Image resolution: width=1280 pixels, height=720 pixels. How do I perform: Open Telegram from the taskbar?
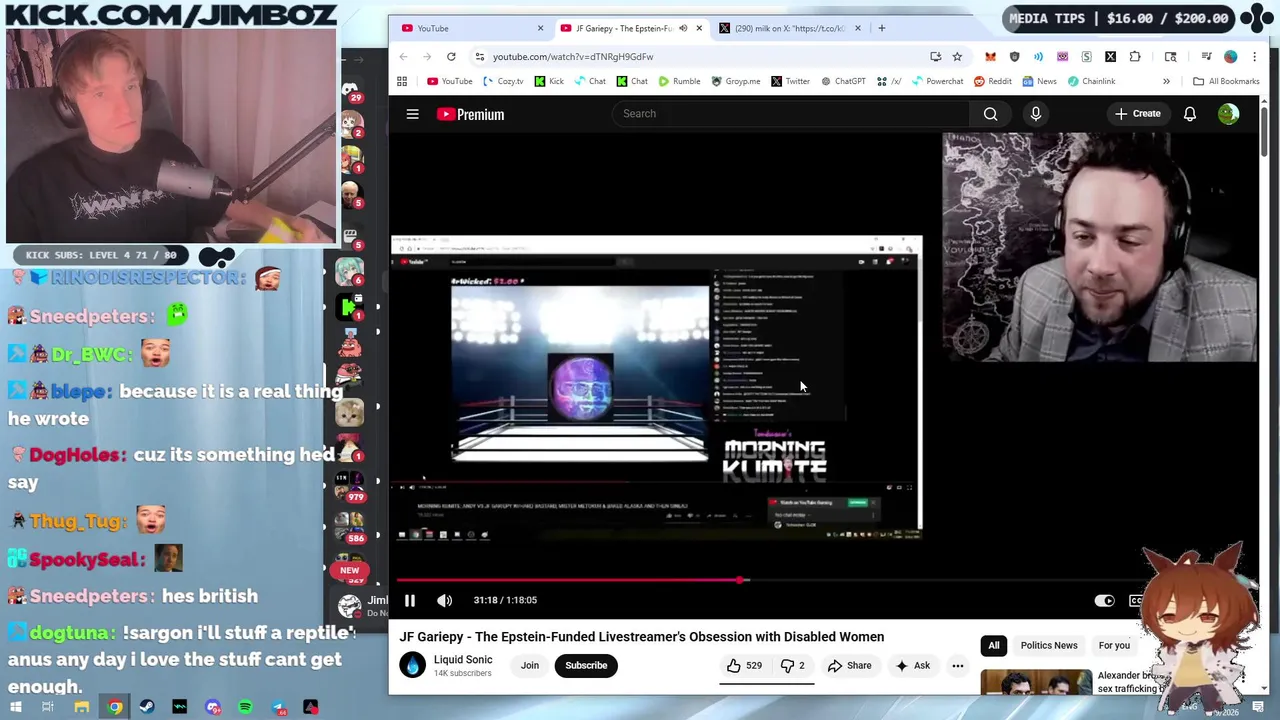click(278, 707)
